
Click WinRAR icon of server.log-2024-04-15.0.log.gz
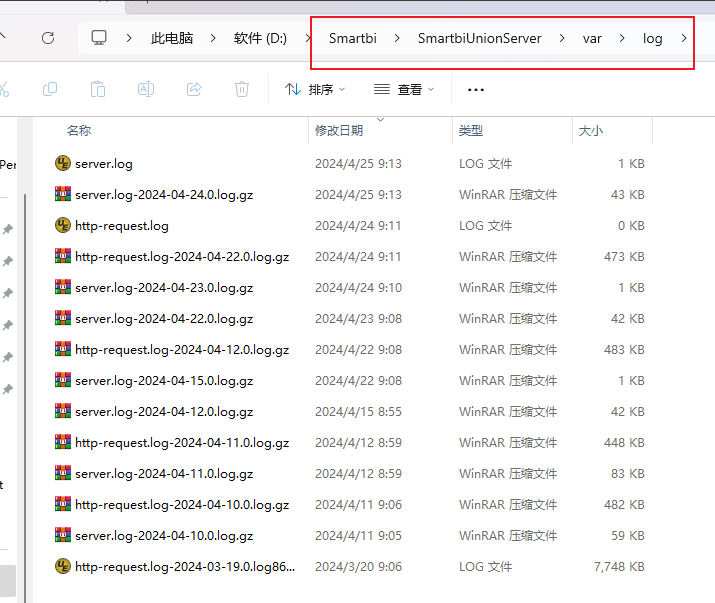tap(63, 380)
